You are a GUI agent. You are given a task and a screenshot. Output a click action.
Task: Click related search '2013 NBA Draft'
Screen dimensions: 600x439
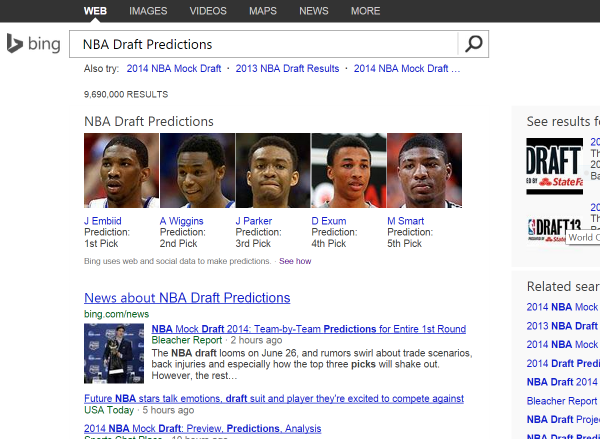click(563, 326)
